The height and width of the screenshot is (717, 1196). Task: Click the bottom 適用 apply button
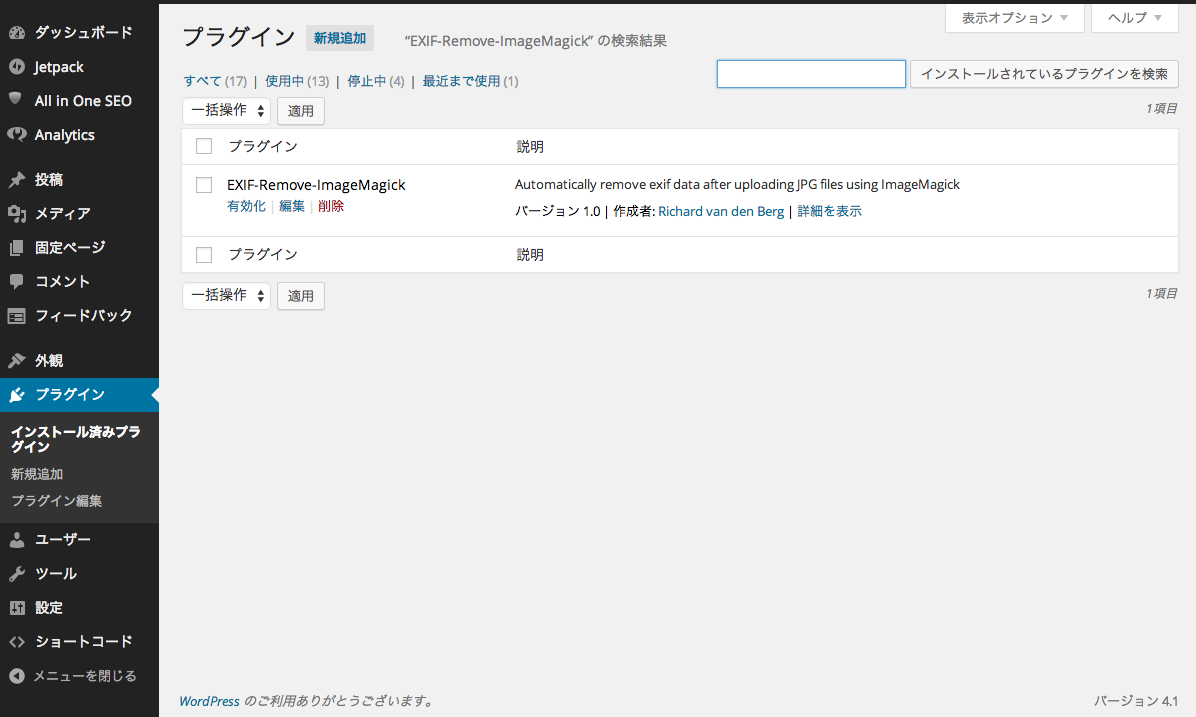301,296
